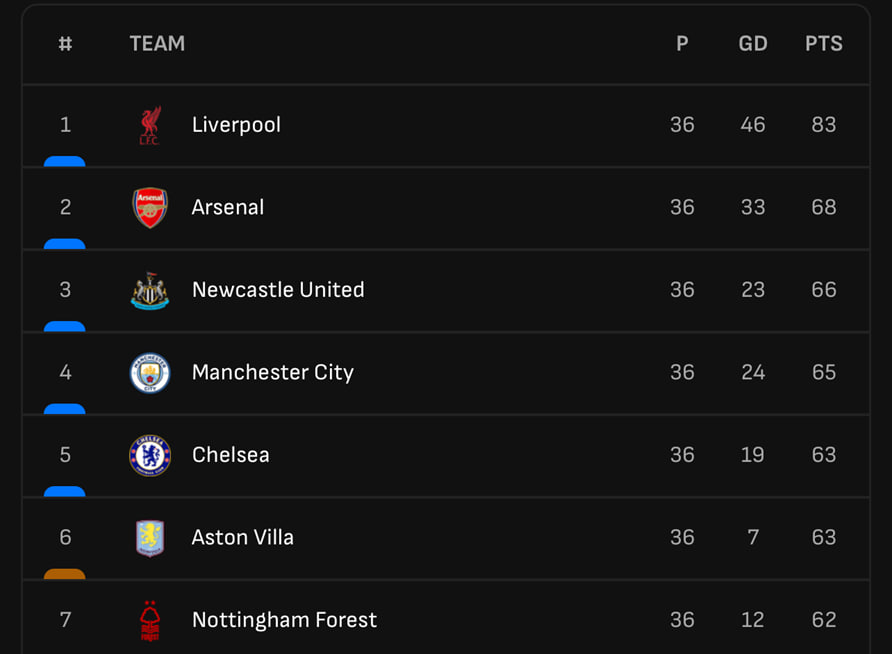Click the # rank column header

(66, 44)
